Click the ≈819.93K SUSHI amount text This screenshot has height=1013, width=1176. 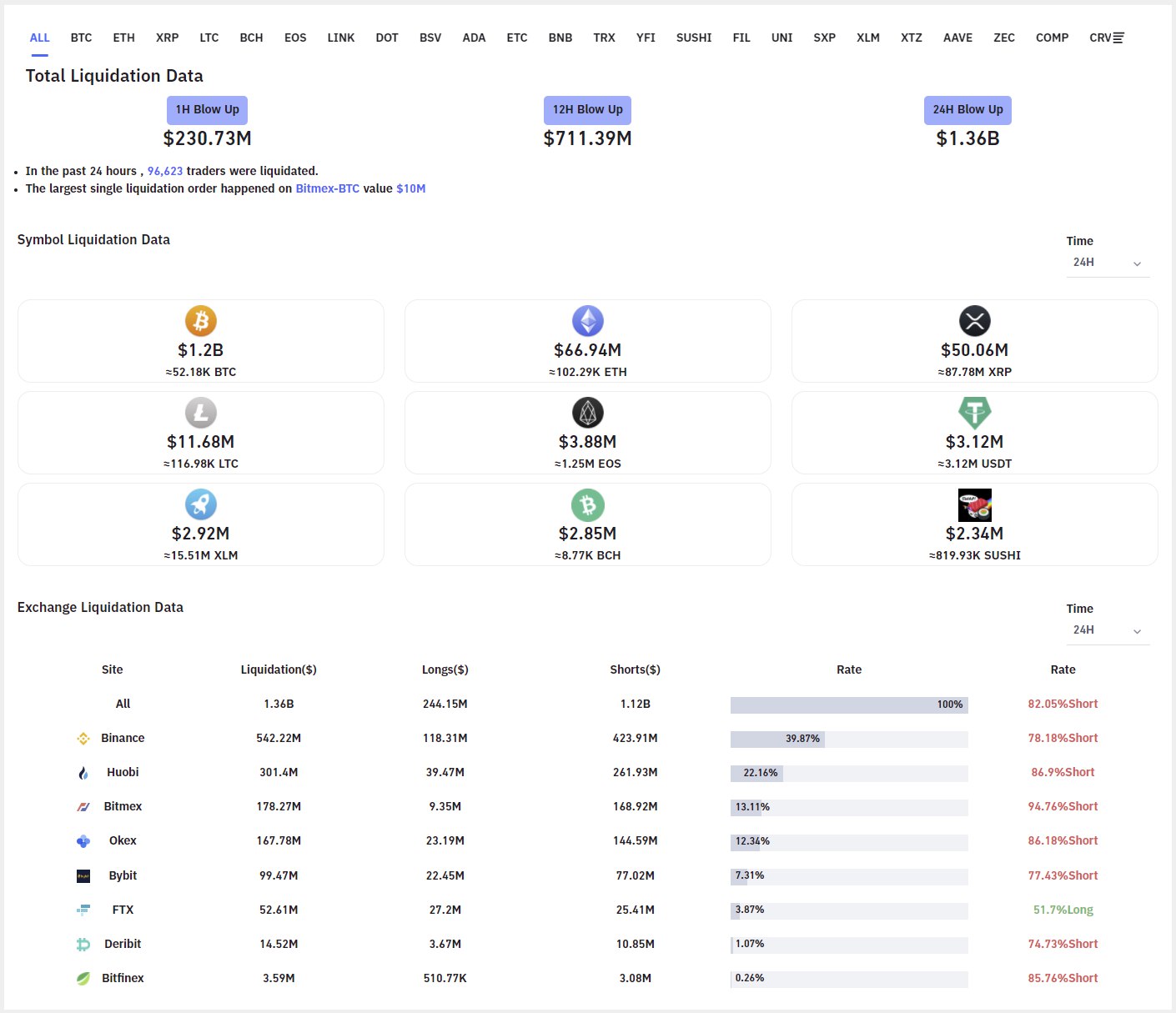975,555
